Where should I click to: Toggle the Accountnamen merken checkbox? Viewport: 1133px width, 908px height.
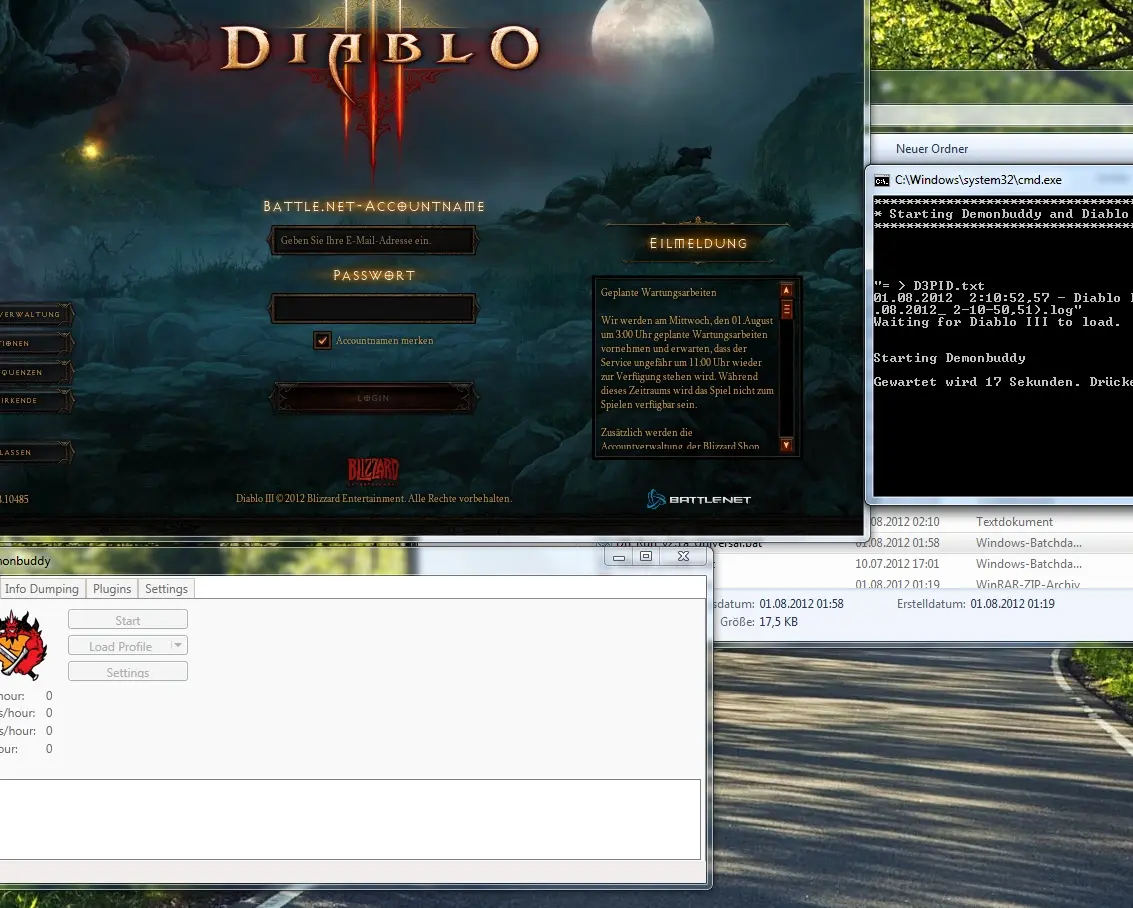pyautogui.click(x=322, y=340)
